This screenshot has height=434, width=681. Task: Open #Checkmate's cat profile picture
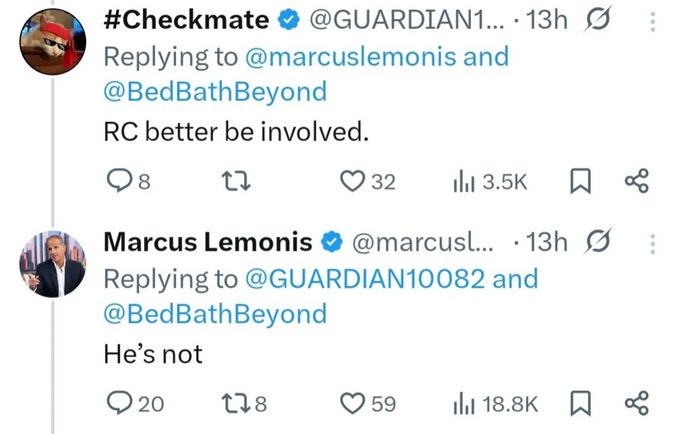click(53, 41)
